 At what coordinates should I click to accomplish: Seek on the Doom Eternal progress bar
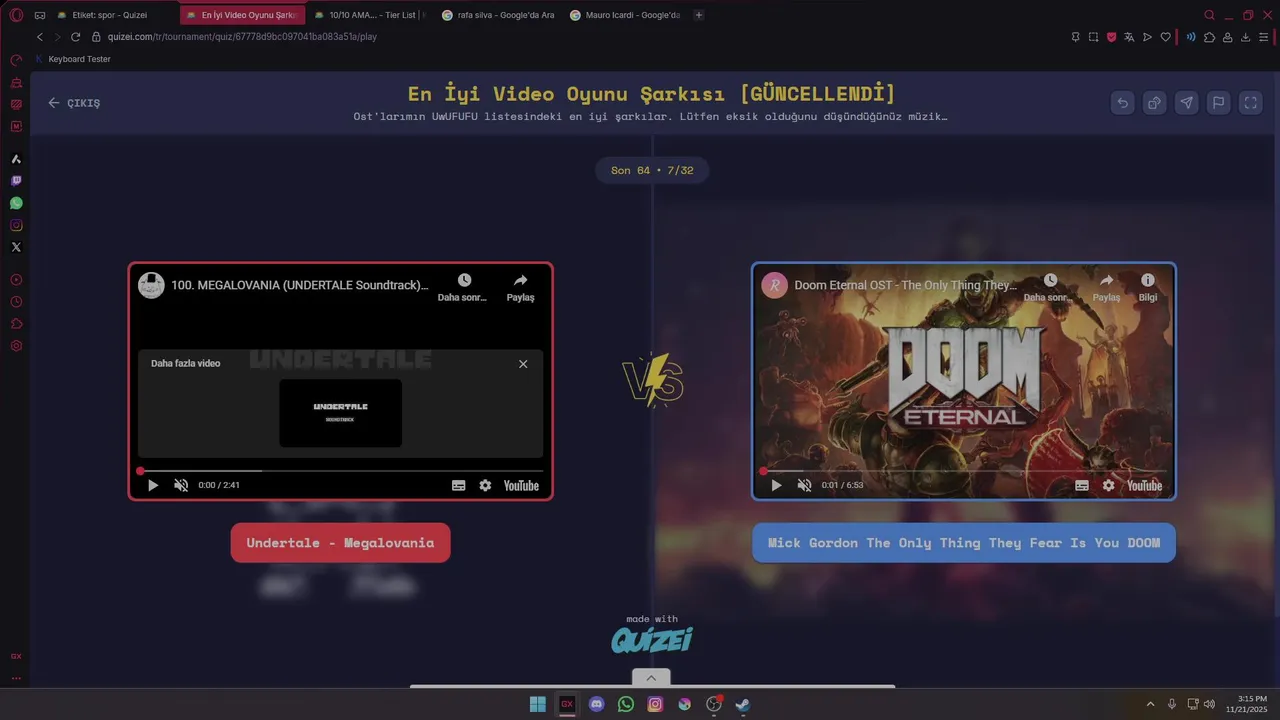(x=964, y=471)
